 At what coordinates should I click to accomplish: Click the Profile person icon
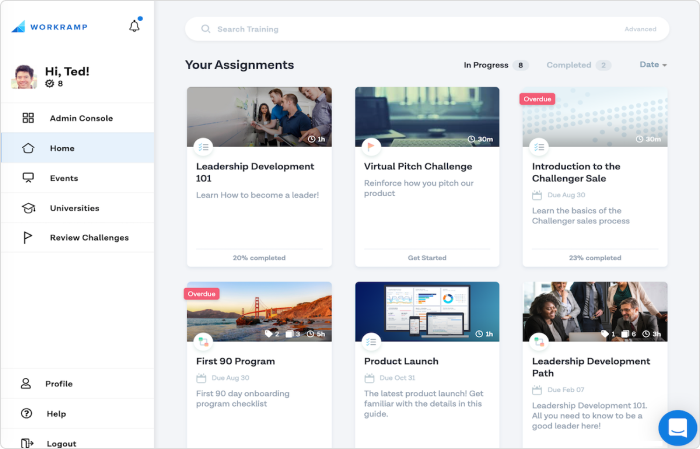coord(26,383)
